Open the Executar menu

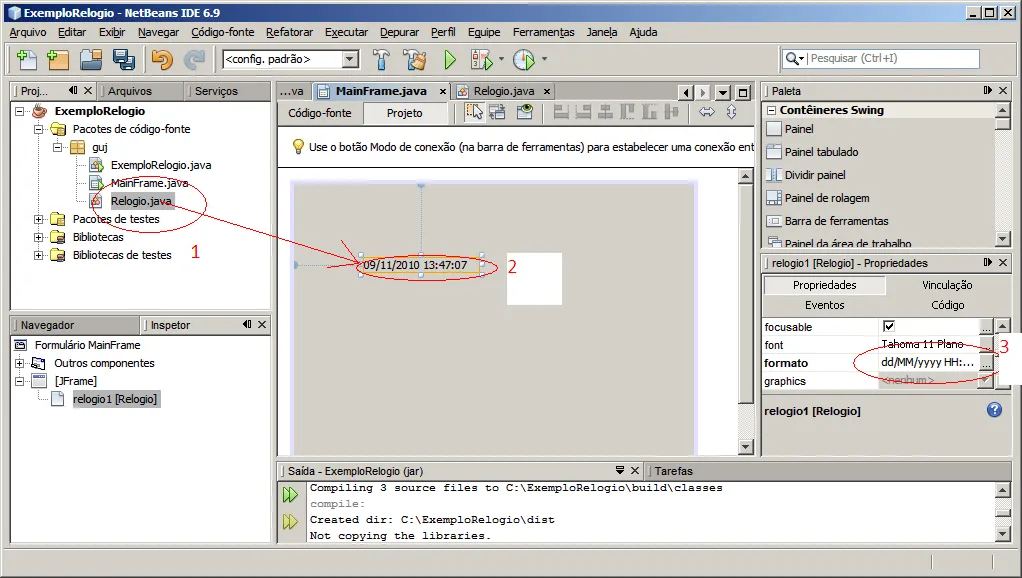point(346,32)
